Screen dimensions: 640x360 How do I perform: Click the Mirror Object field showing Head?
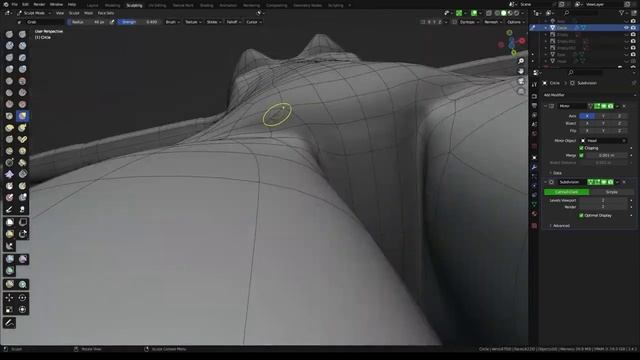click(603, 141)
